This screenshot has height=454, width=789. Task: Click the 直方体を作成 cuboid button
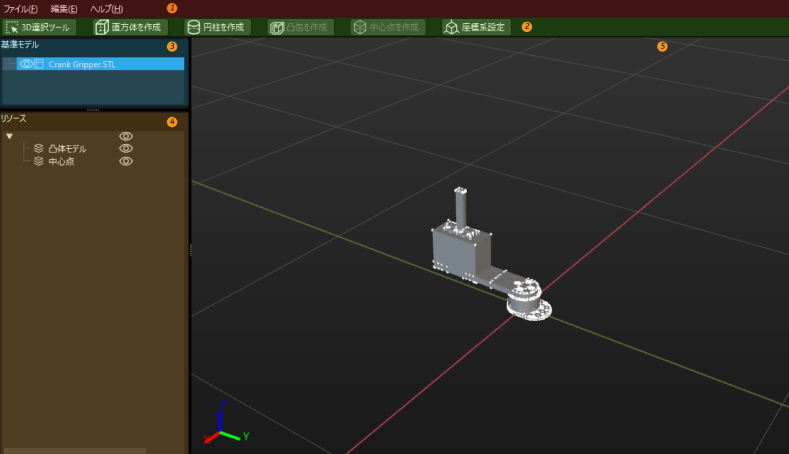point(128,27)
